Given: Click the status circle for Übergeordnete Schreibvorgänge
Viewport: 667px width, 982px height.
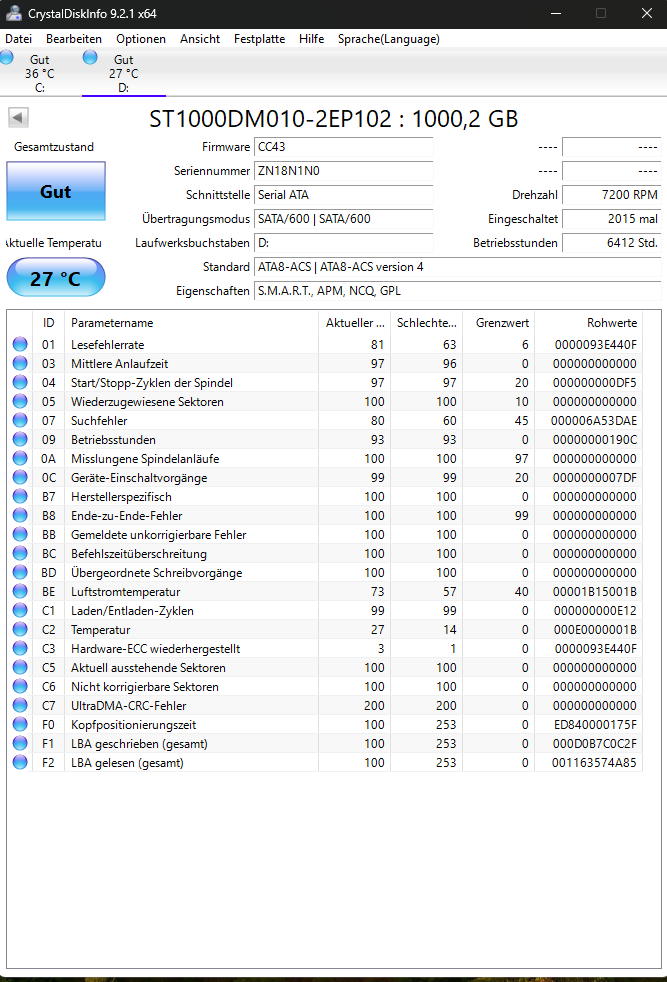Looking at the screenshot, I should (20, 572).
